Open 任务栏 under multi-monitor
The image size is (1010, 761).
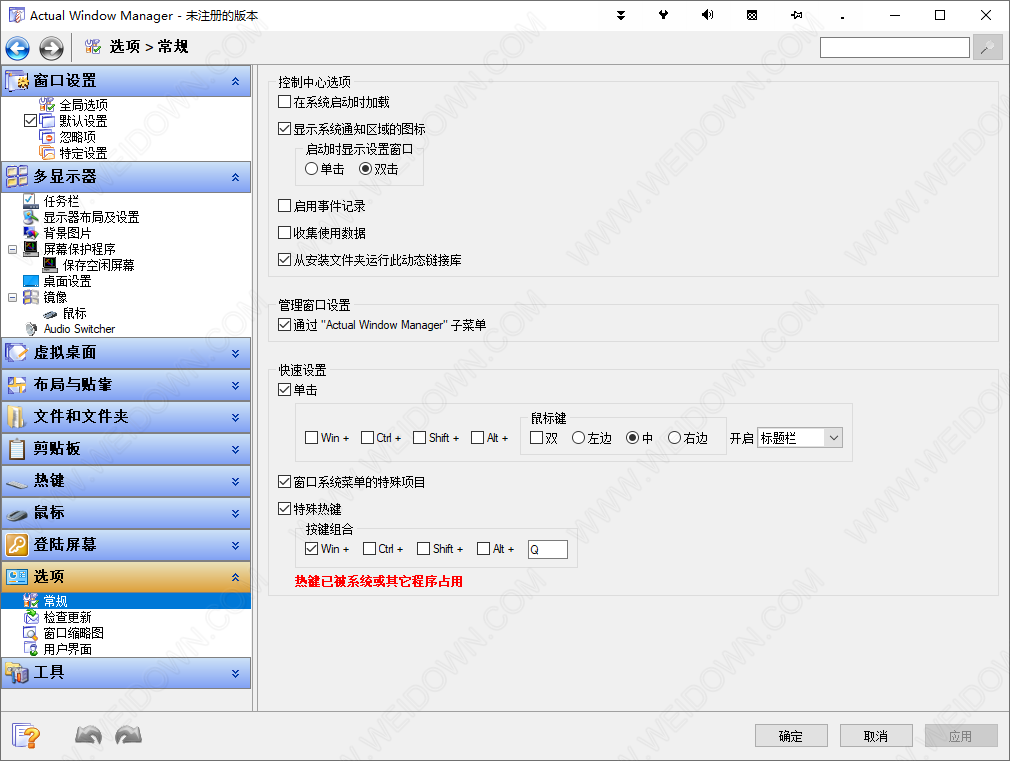pos(61,201)
